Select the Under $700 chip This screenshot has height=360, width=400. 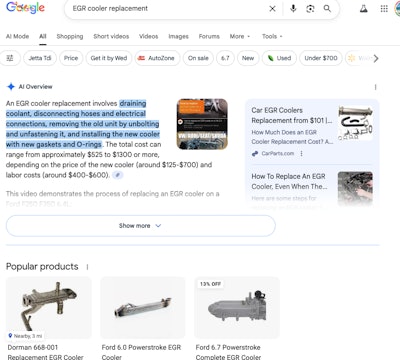[321, 58]
